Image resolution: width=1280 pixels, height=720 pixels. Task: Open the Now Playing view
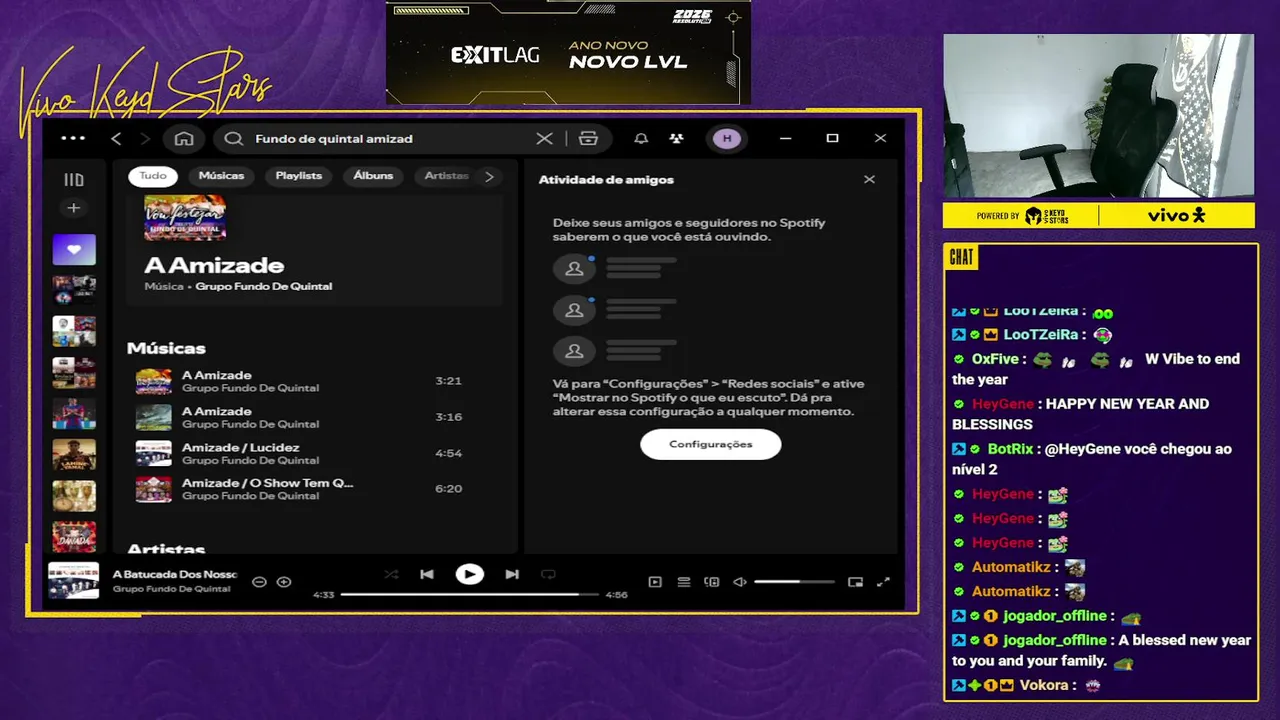pos(655,582)
